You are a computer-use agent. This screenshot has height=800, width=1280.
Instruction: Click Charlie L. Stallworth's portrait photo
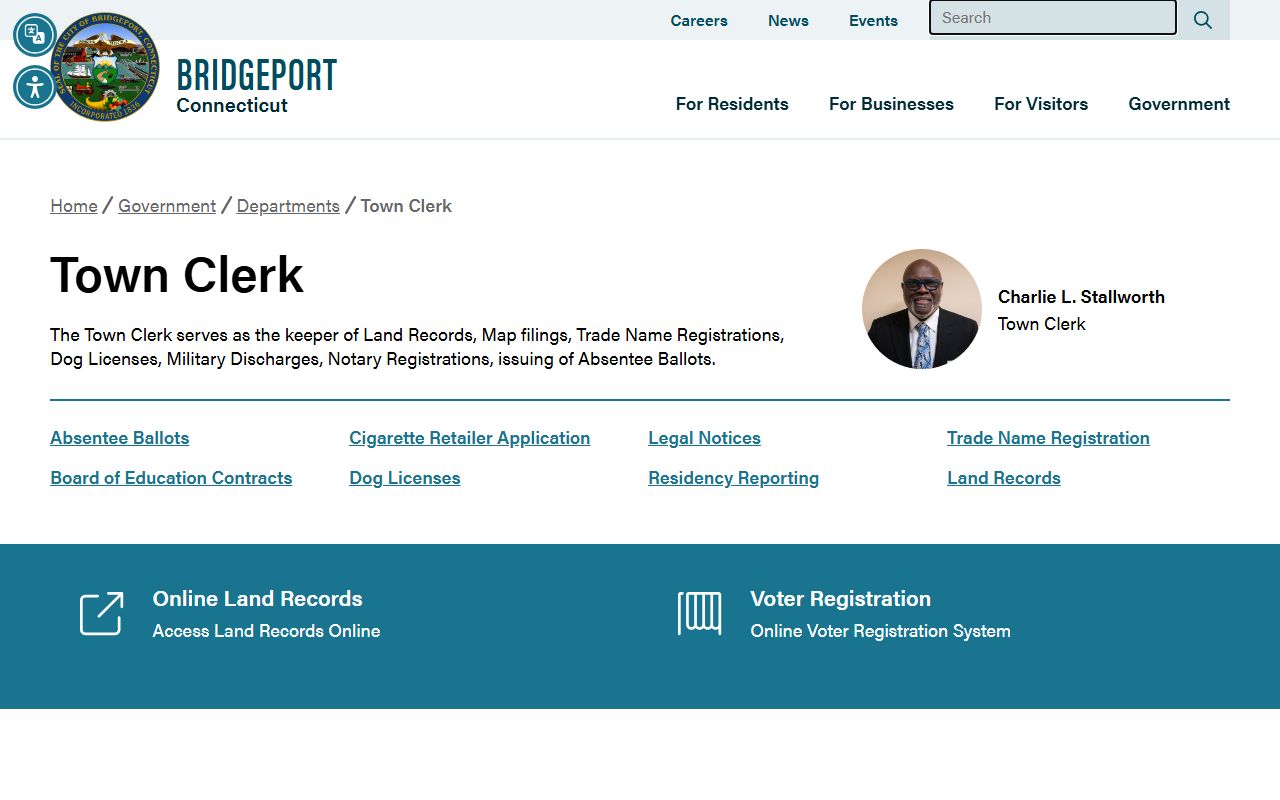[921, 309]
